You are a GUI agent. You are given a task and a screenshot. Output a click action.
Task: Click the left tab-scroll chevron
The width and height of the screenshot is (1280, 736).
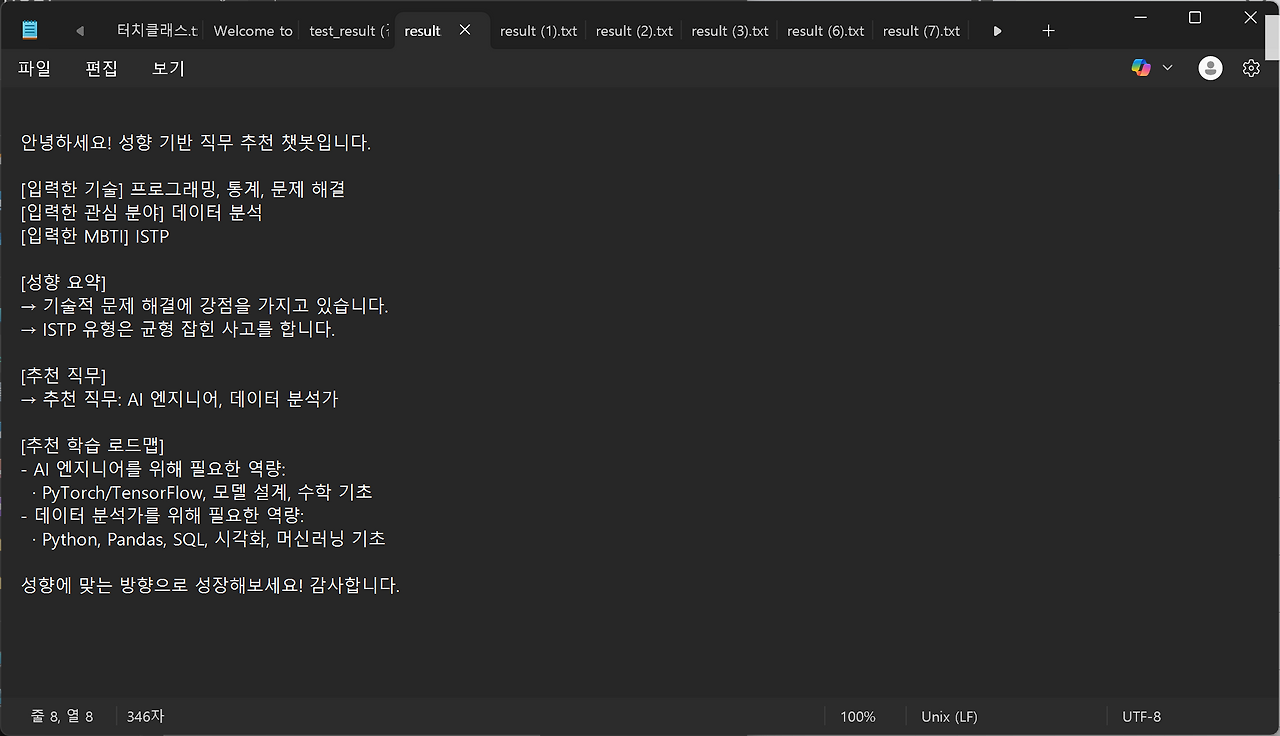(80, 31)
